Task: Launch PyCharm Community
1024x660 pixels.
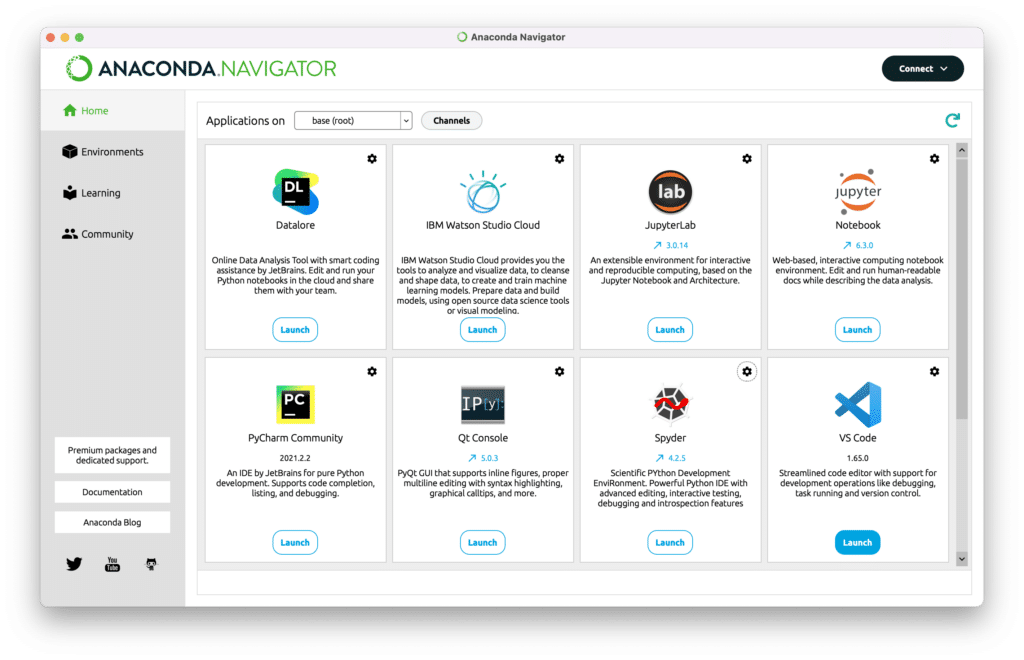Action: click(x=295, y=542)
